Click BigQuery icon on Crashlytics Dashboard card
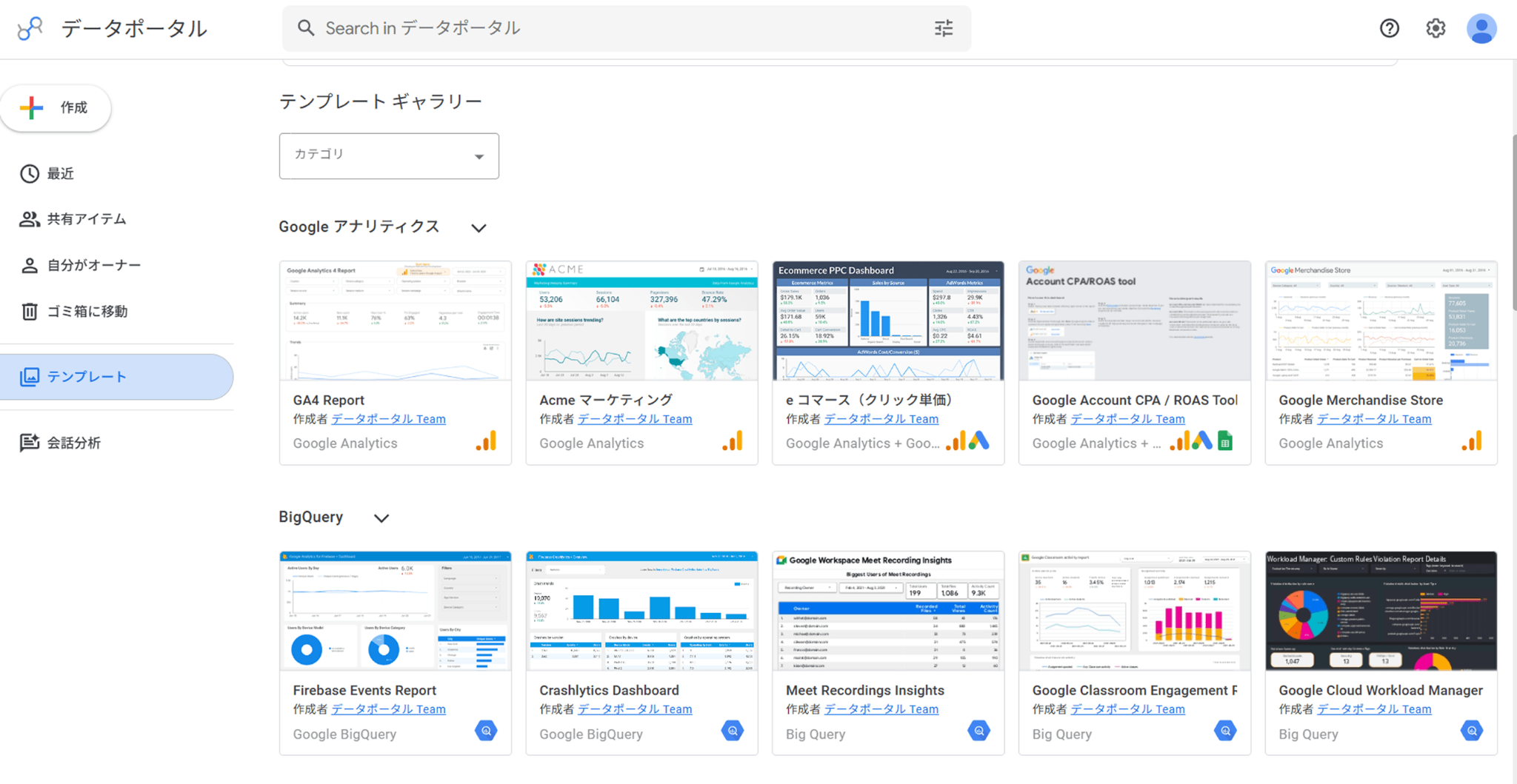This screenshot has width=1517, height=784. pyautogui.click(x=733, y=731)
